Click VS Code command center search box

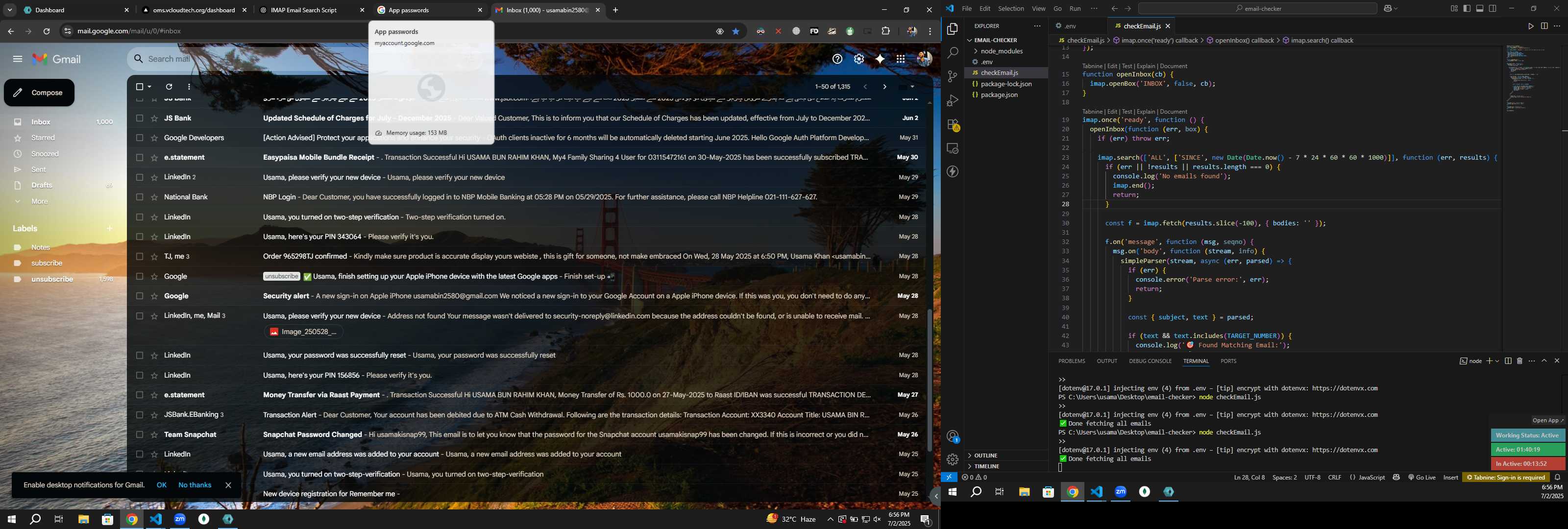coord(1257,8)
